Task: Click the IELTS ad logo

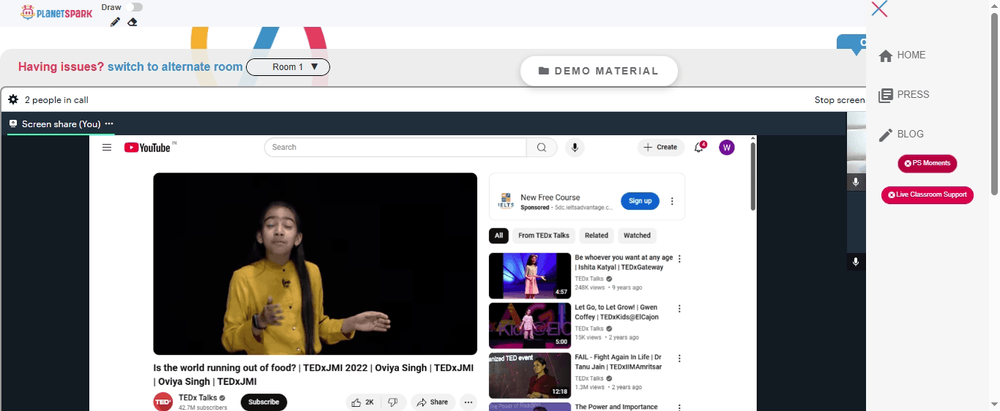Action: 506,201
